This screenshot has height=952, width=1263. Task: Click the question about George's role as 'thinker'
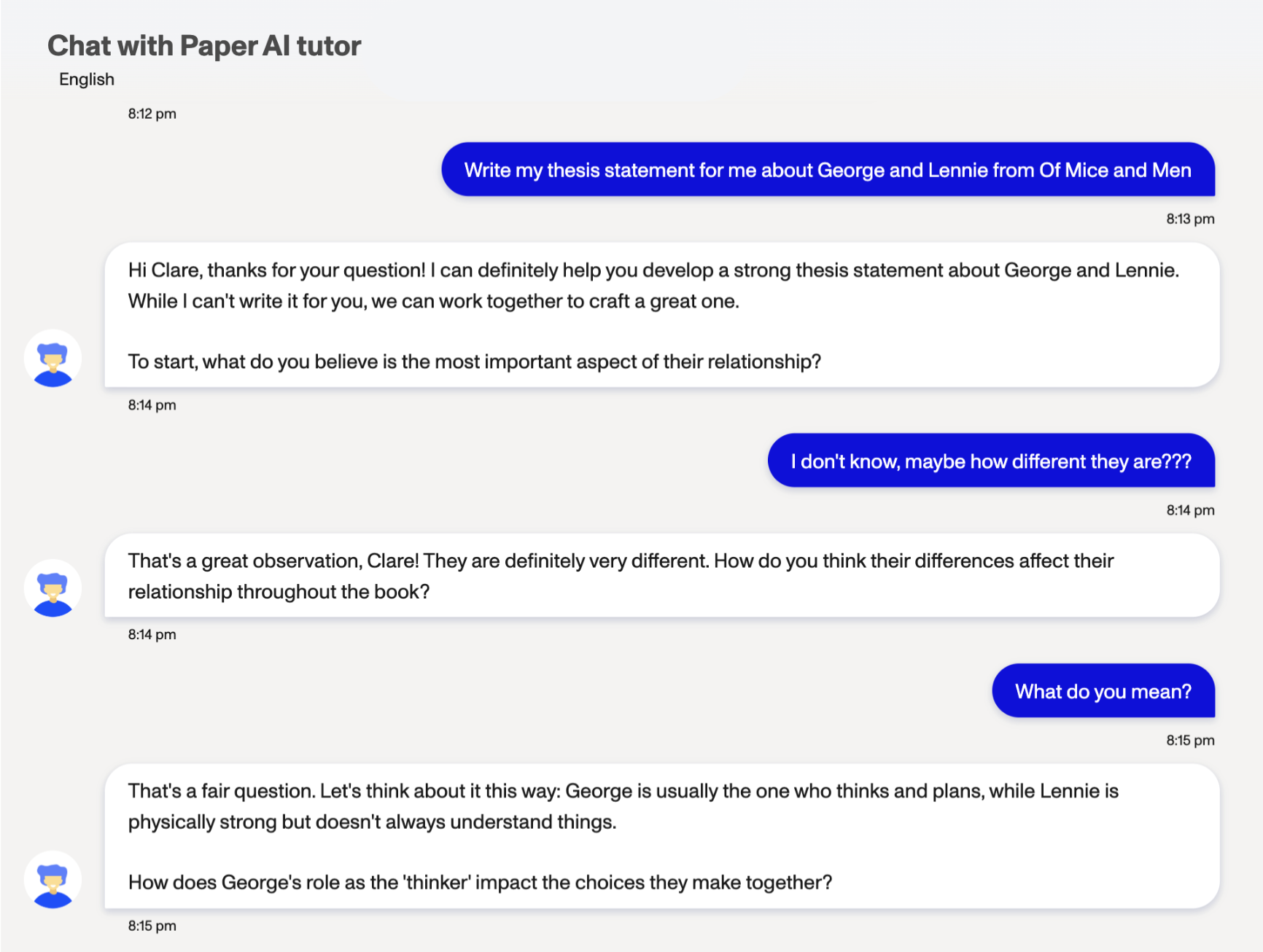(x=480, y=882)
